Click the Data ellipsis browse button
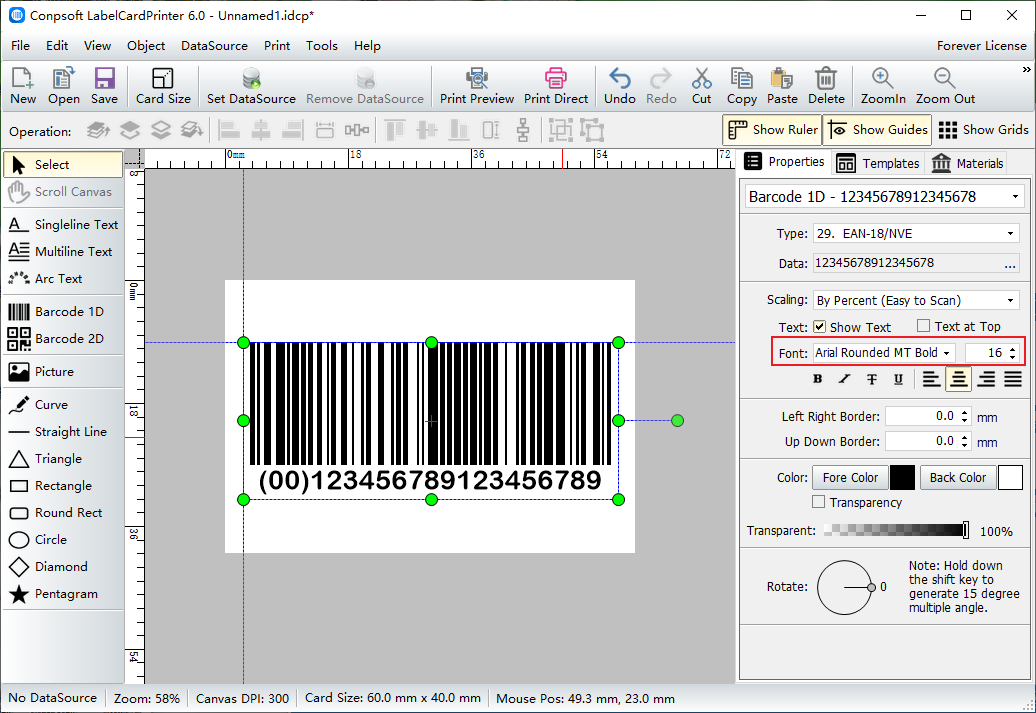1036x713 pixels. 1010,264
